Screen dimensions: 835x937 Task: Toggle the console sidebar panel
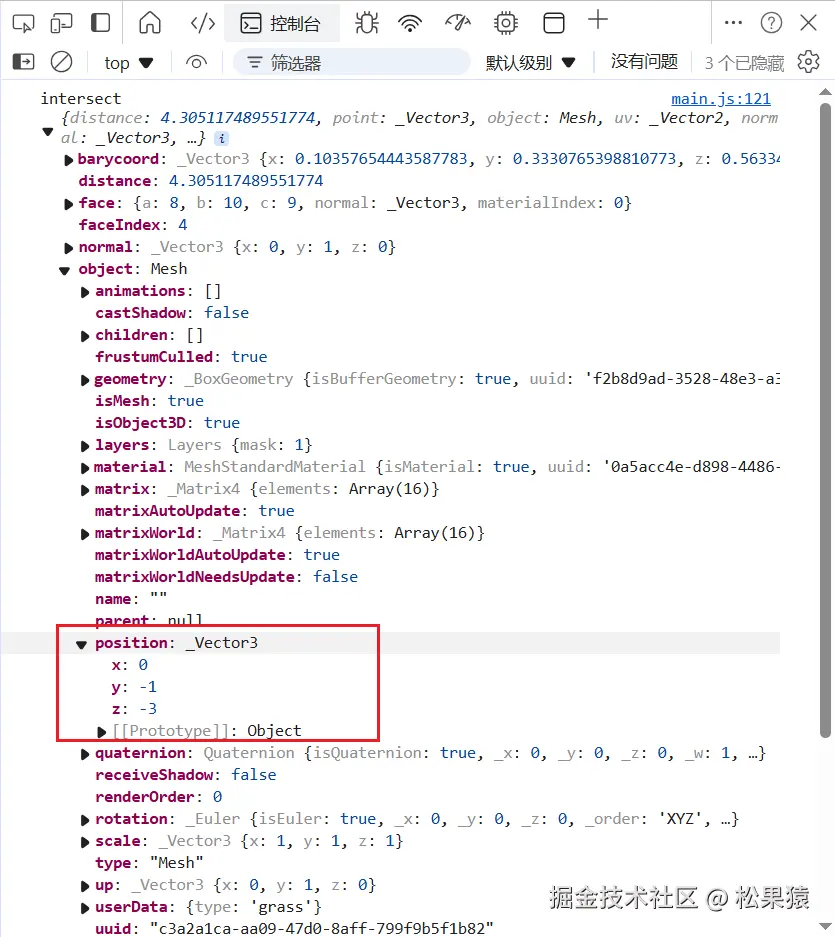pos(22,62)
